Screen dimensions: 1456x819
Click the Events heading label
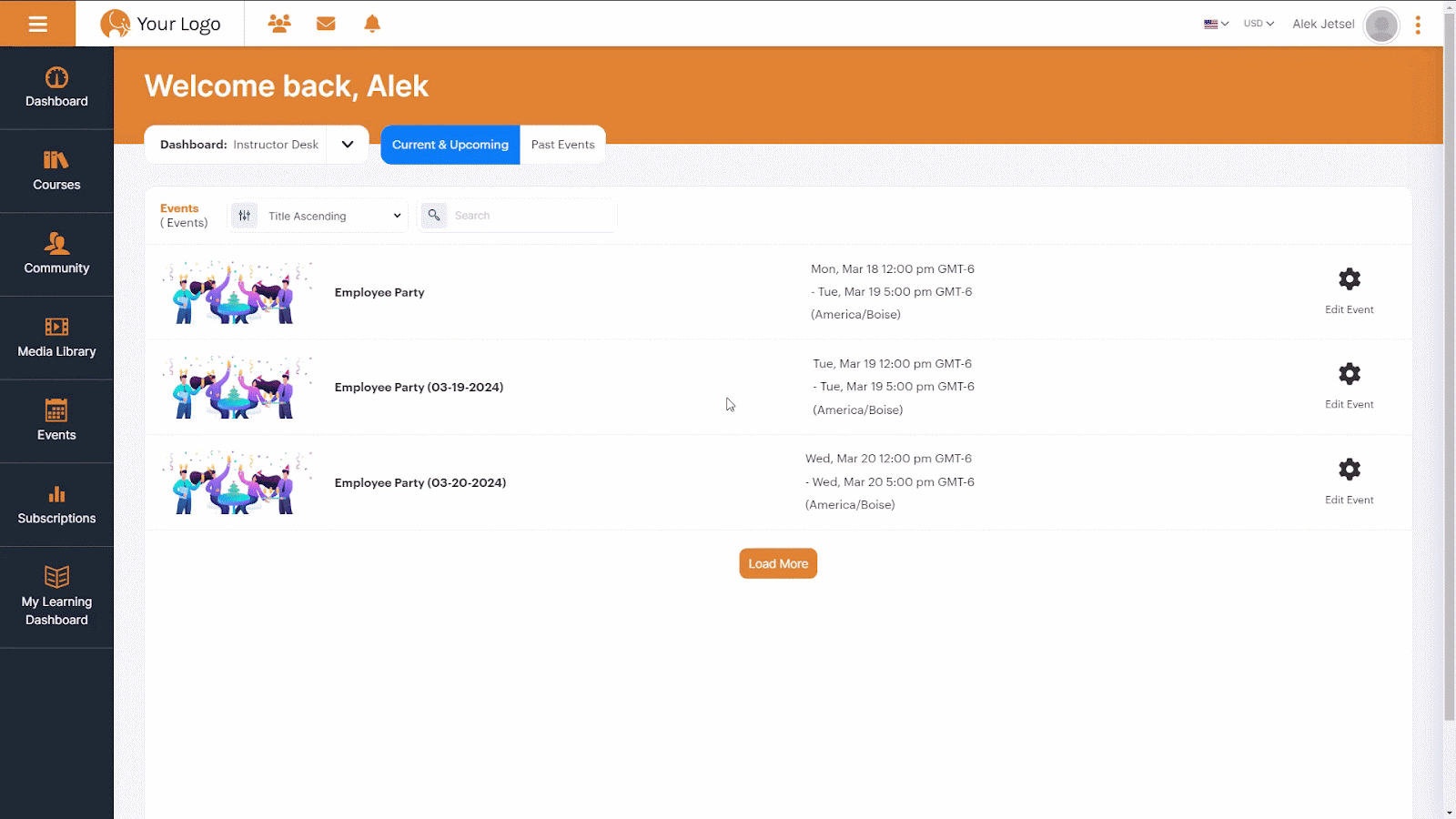click(x=179, y=208)
